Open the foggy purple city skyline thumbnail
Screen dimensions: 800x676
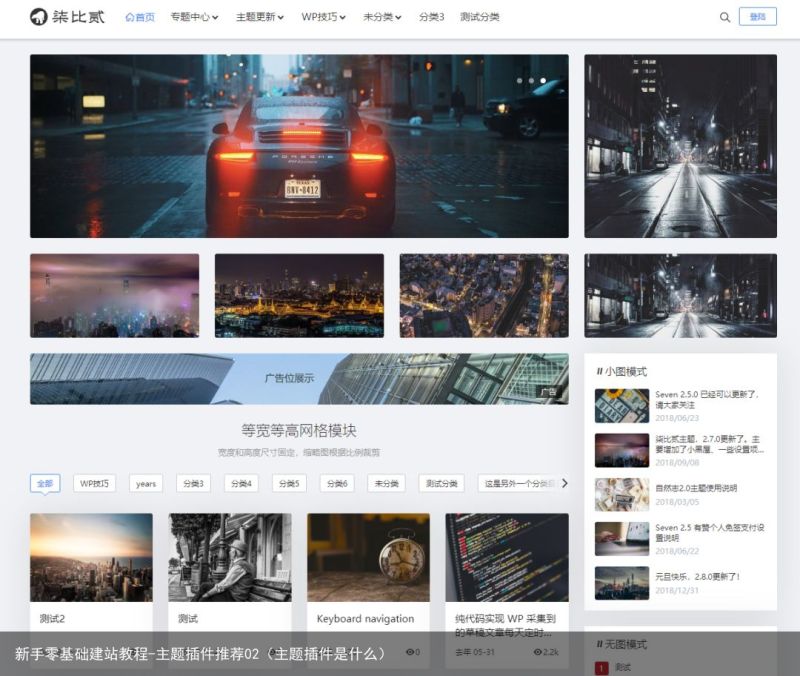click(114, 295)
